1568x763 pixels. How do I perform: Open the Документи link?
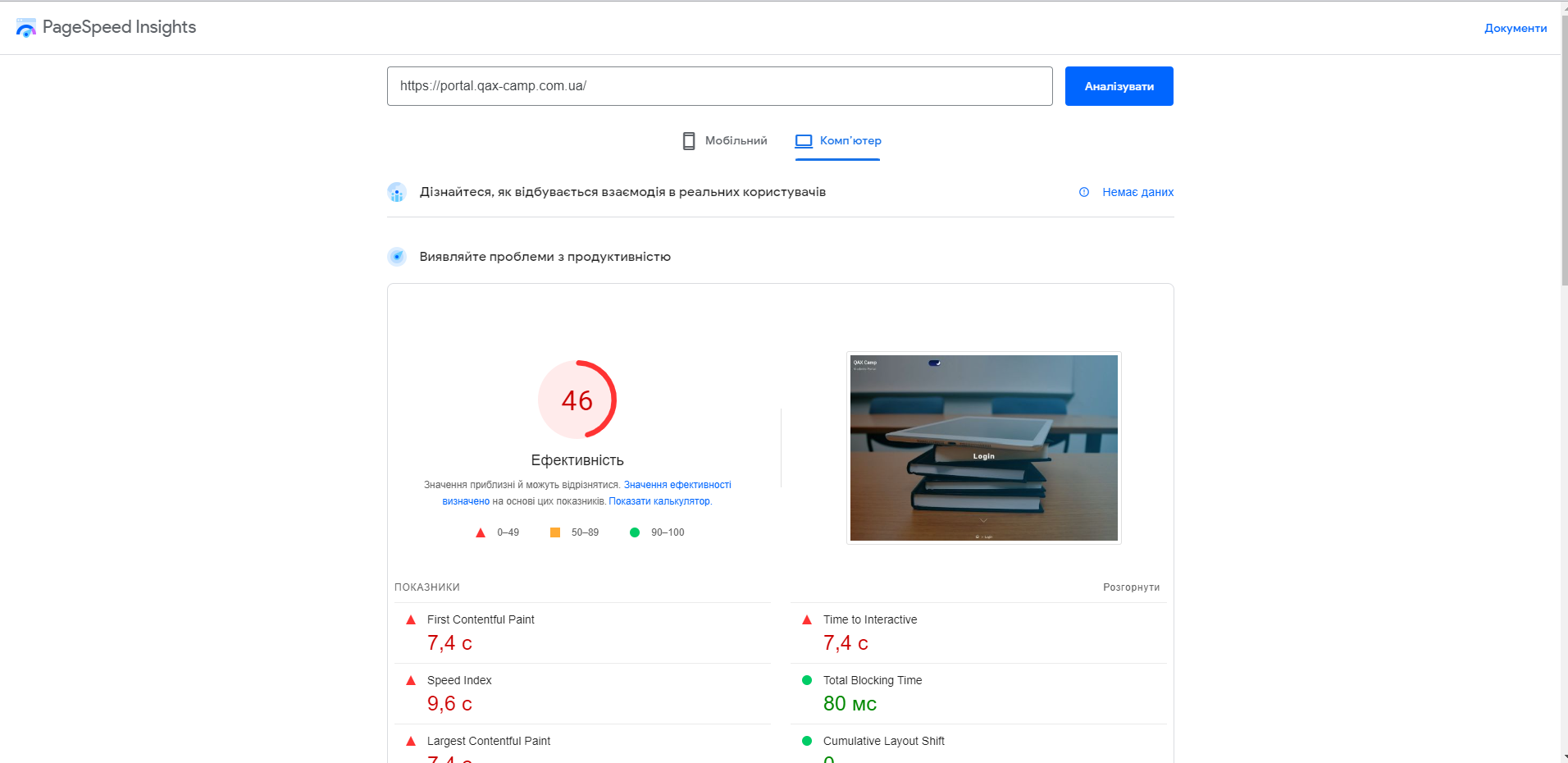coord(1516,28)
